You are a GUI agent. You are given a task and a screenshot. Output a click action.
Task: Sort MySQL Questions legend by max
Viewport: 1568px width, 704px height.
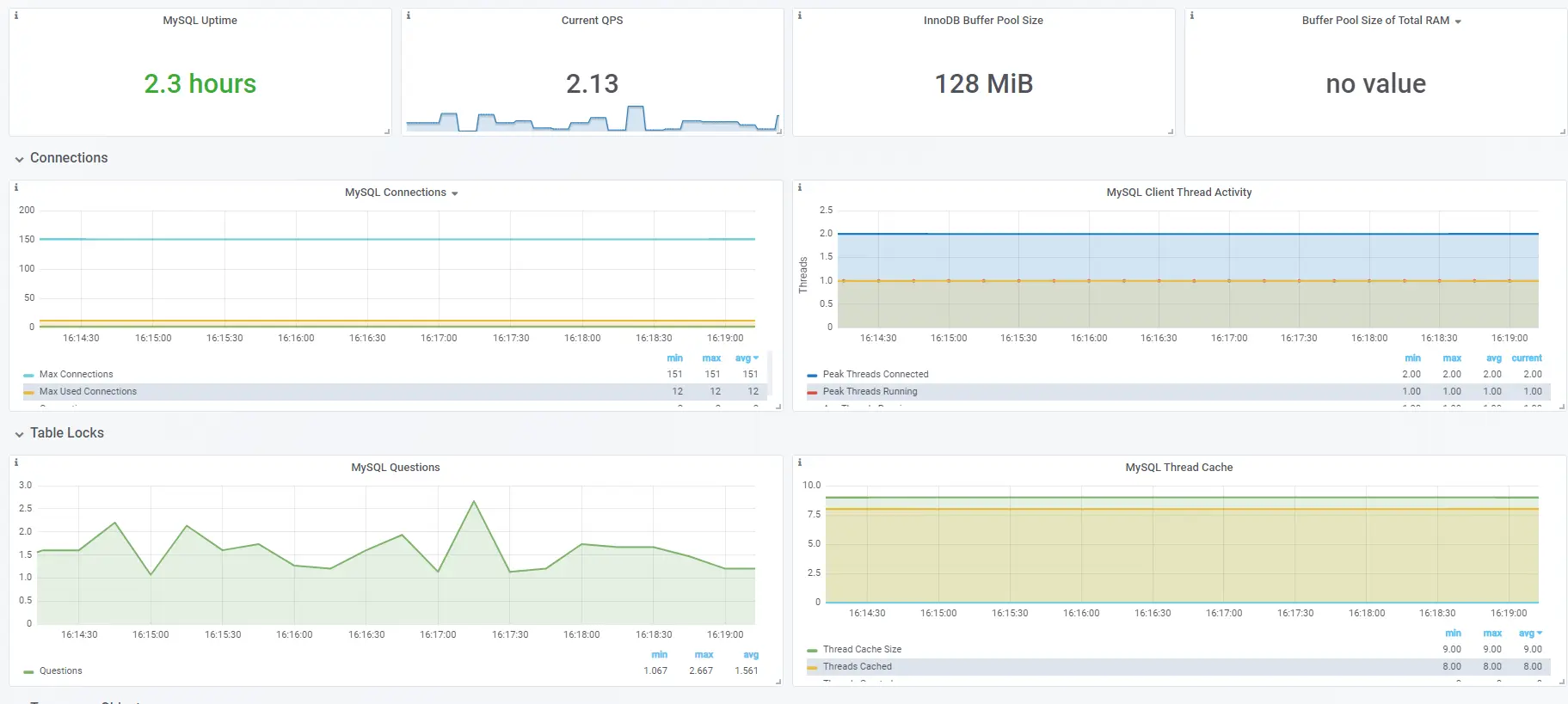click(704, 655)
